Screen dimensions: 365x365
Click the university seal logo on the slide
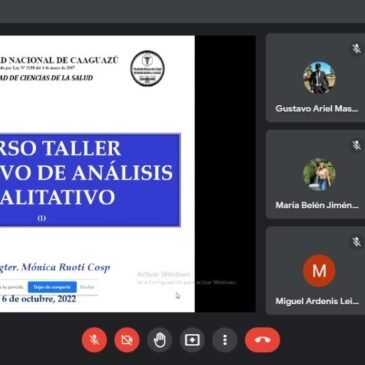pyautogui.click(x=147, y=68)
